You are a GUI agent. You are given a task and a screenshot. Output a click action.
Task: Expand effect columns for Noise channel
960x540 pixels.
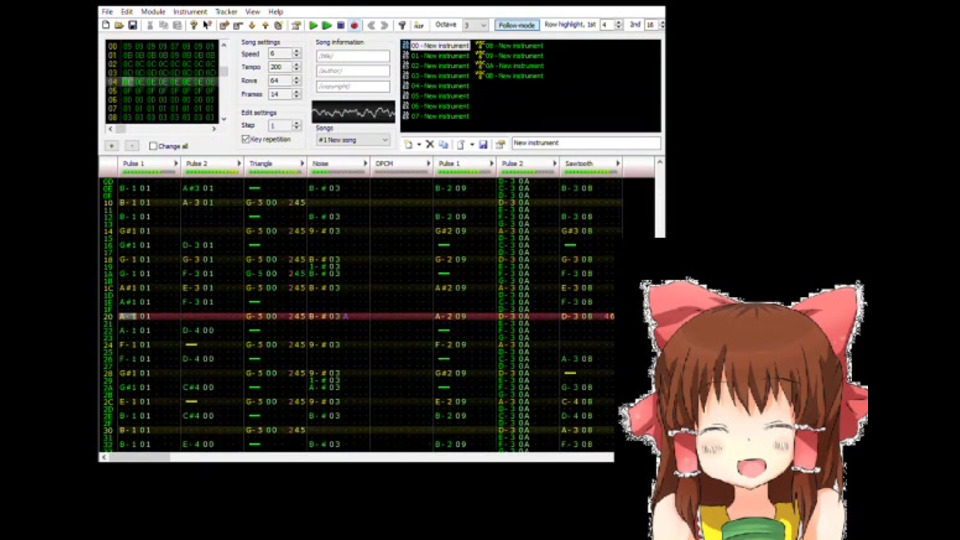click(365, 163)
